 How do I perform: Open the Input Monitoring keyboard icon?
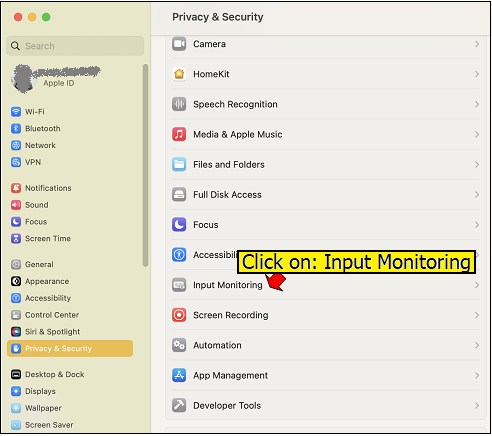click(179, 285)
